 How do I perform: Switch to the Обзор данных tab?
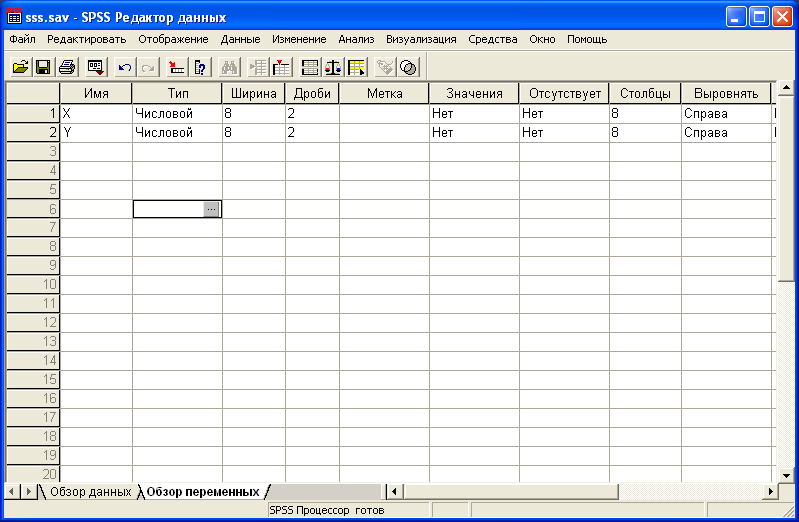(90, 492)
